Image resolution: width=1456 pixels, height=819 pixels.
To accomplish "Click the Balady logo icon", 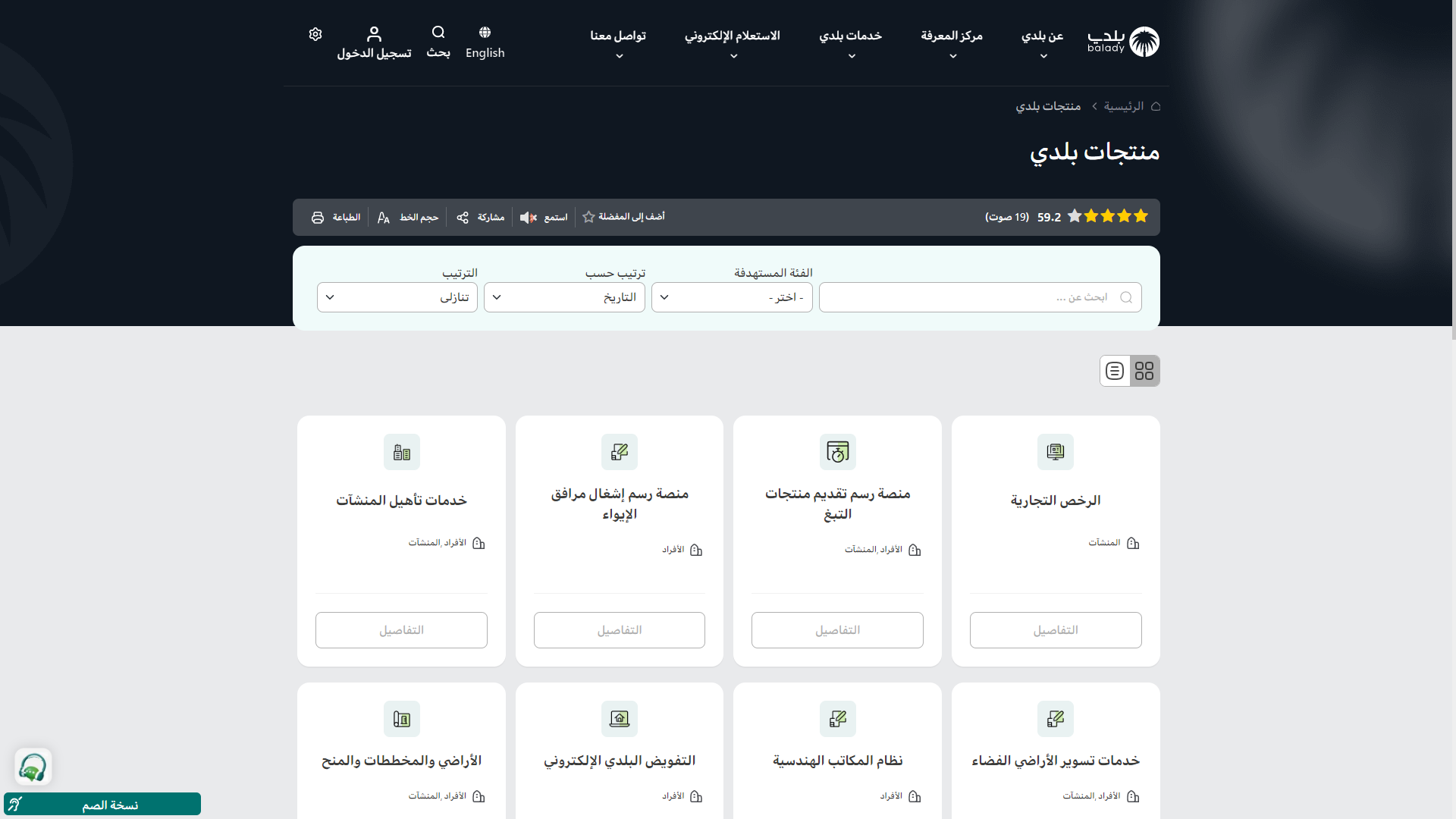I will (1144, 42).
